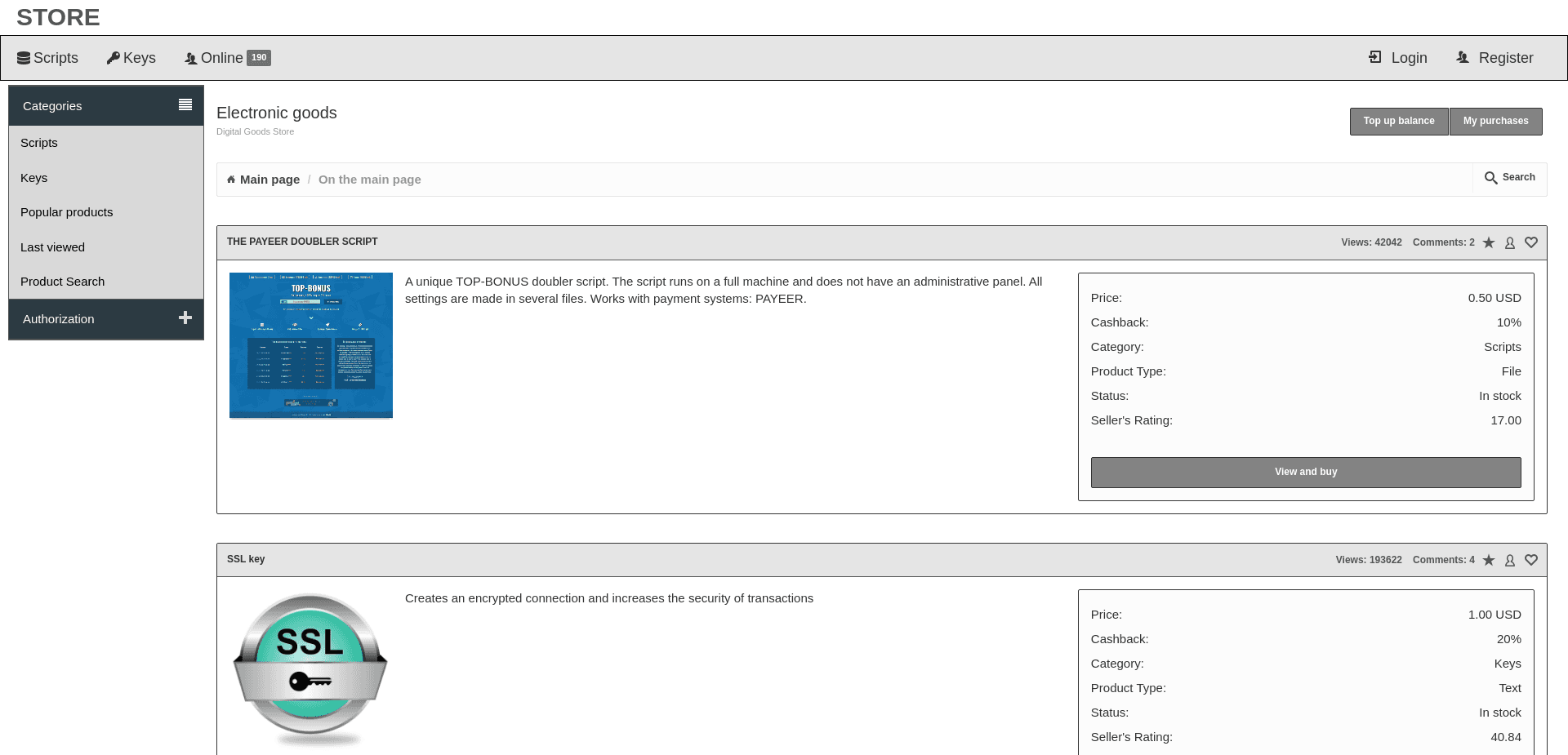Select the Scripts icon in top navigation
Image resolution: width=1568 pixels, height=755 pixels.
tap(24, 57)
